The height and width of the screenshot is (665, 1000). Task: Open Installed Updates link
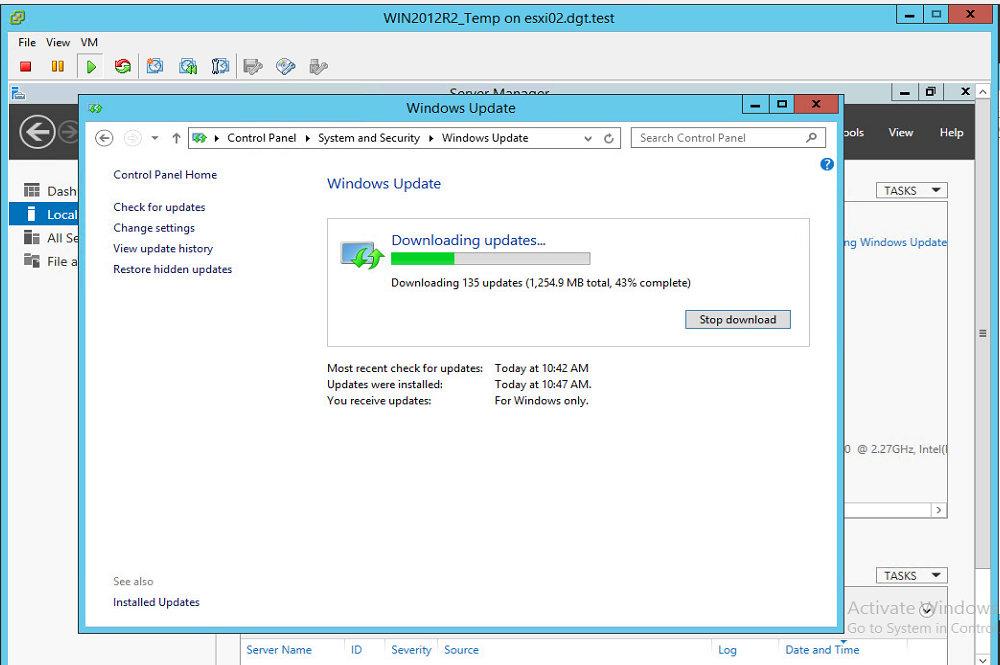(156, 602)
